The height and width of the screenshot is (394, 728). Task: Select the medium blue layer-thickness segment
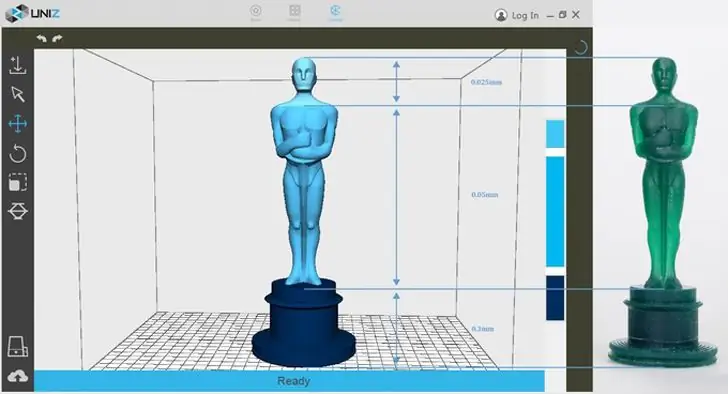click(555, 212)
